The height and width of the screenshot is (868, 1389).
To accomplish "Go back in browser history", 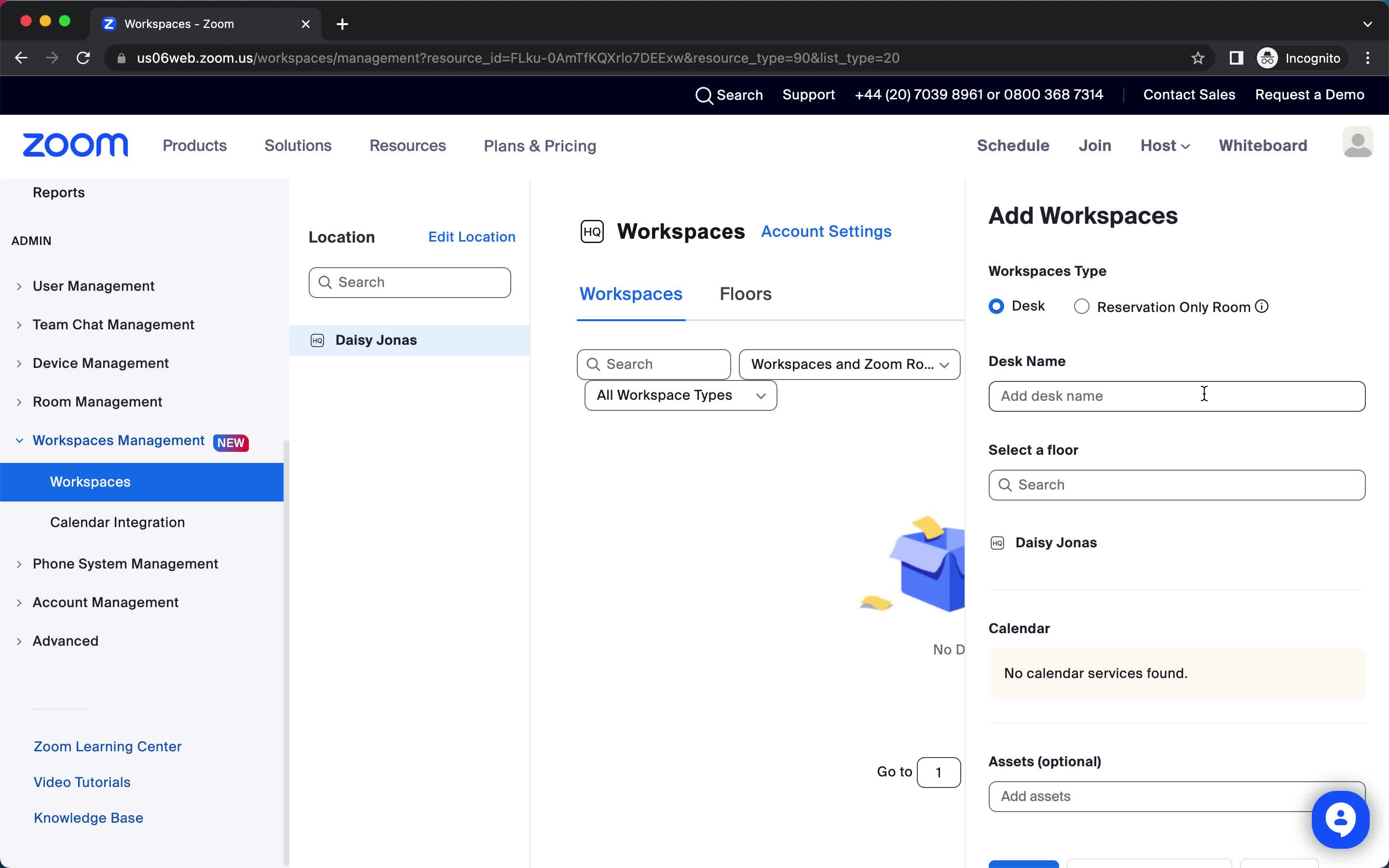I will pyautogui.click(x=21, y=58).
